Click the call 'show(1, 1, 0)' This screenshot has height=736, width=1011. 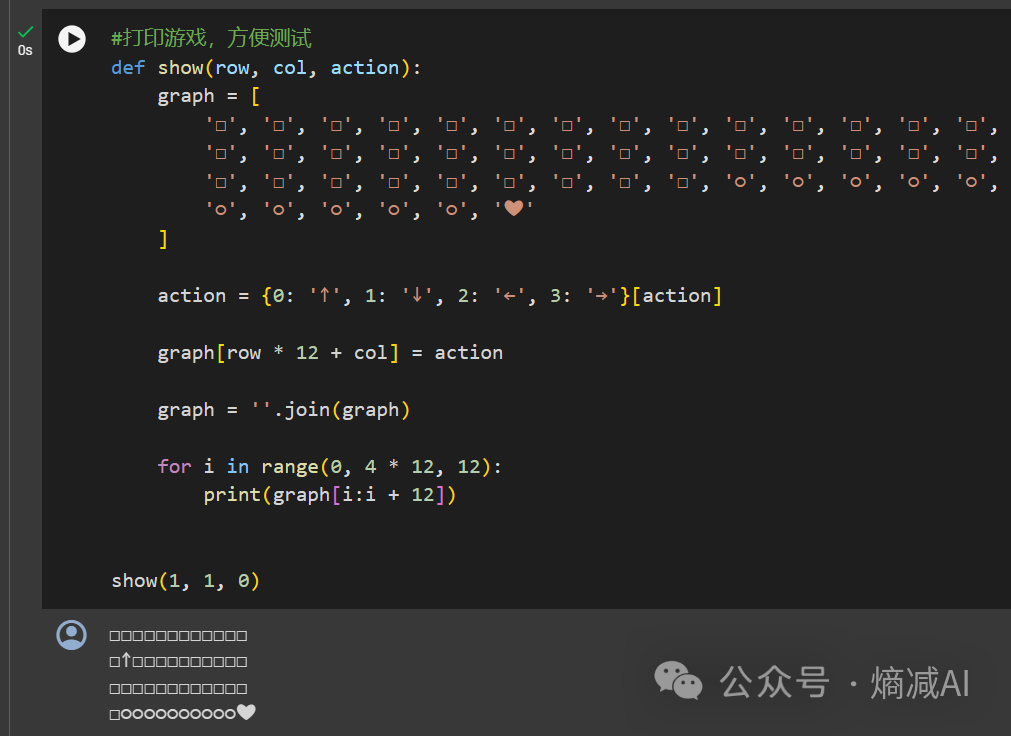pos(185,581)
